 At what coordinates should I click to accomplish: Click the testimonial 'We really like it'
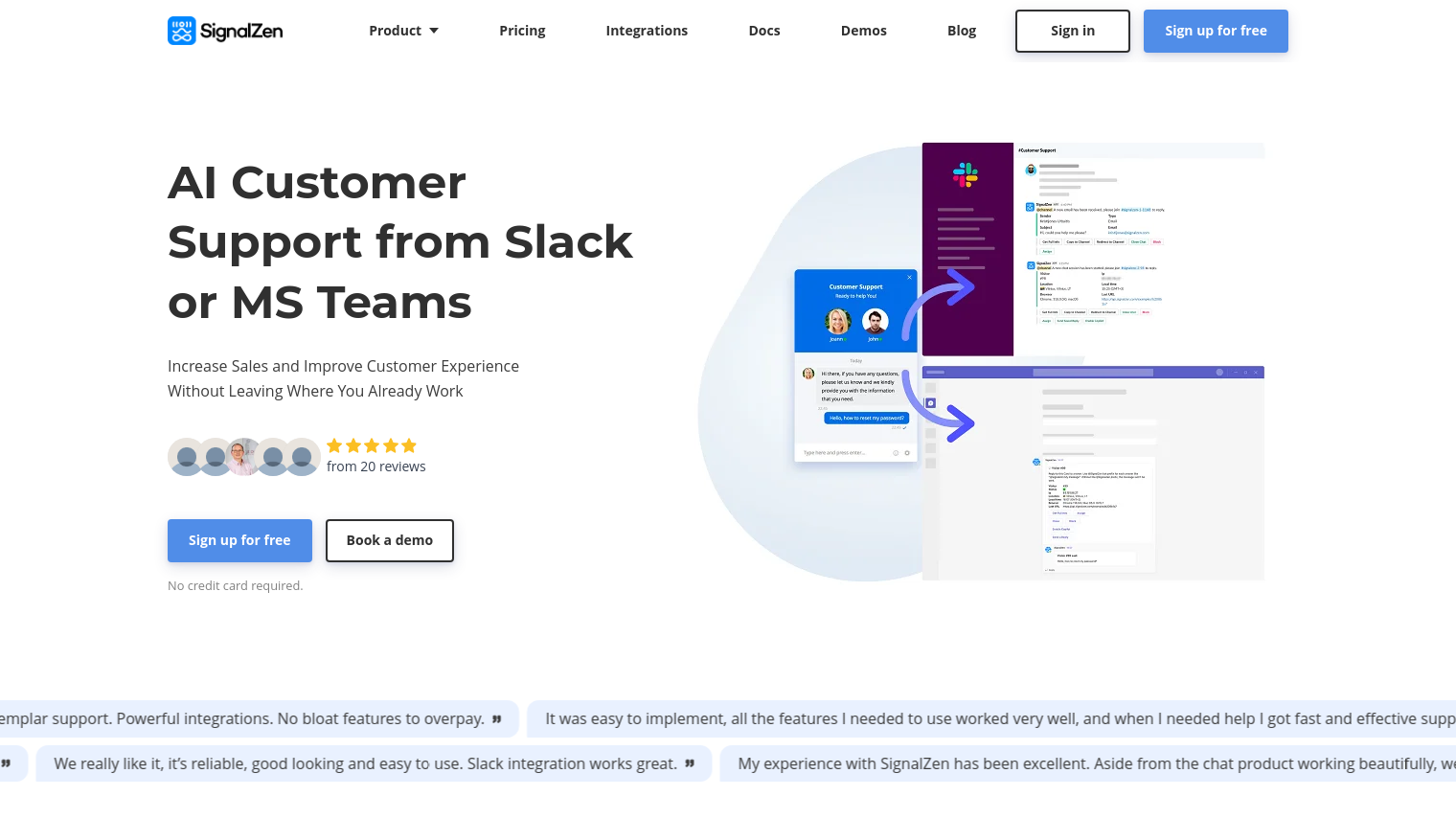(375, 763)
